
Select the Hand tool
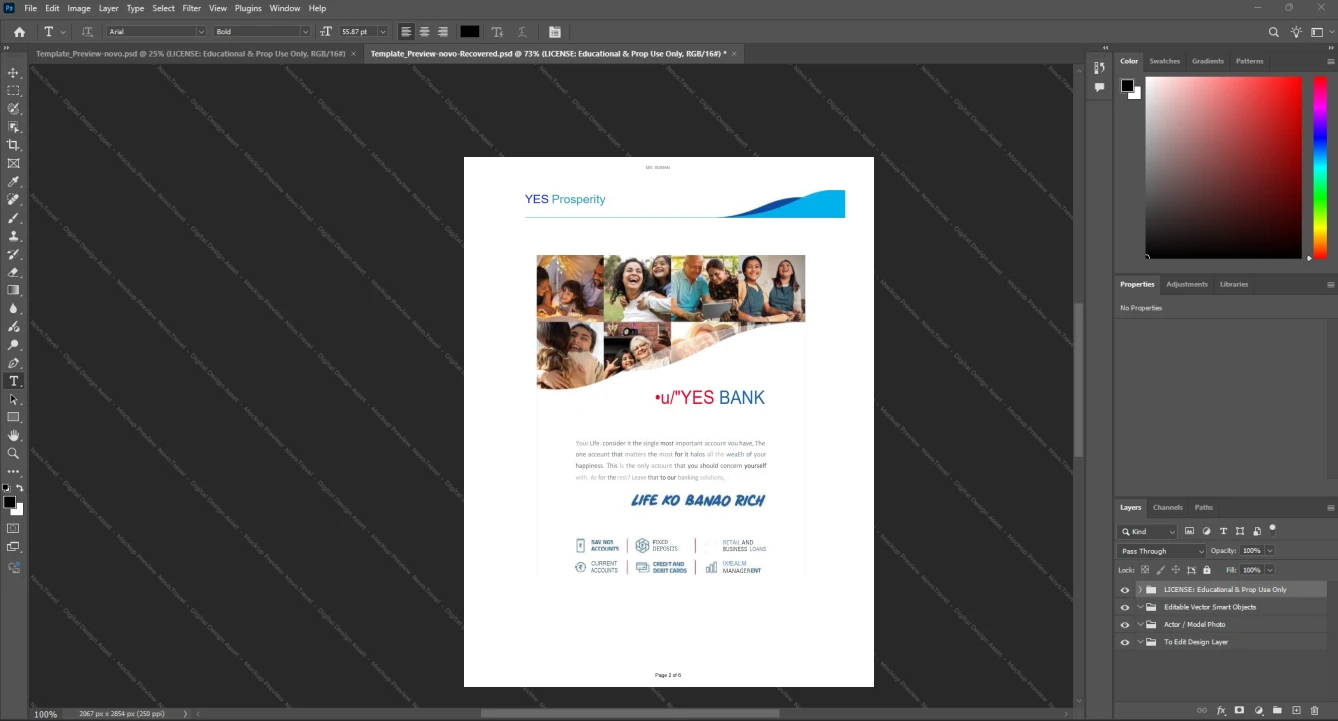click(13, 436)
